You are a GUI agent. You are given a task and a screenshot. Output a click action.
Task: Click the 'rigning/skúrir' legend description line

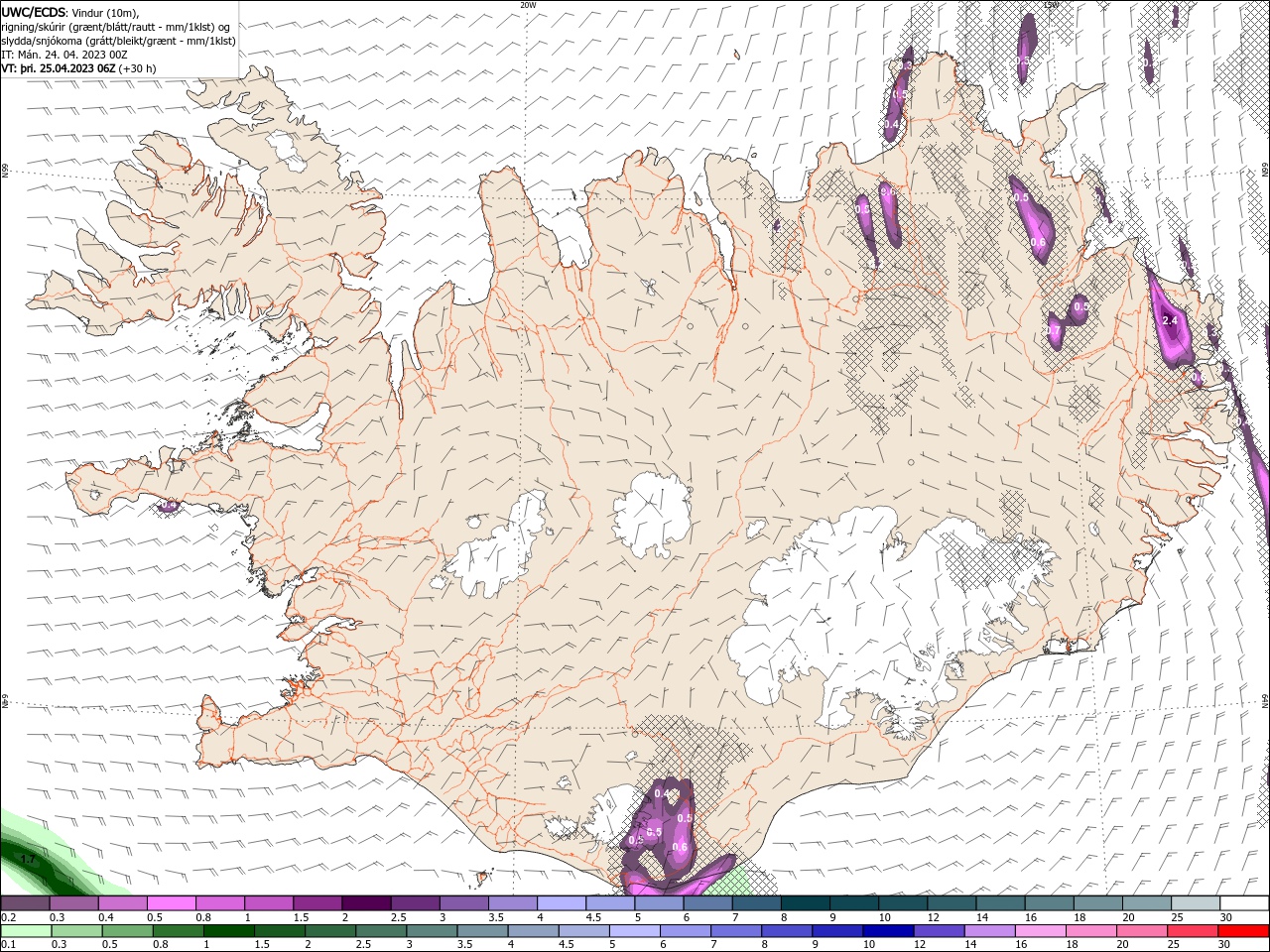(116, 26)
